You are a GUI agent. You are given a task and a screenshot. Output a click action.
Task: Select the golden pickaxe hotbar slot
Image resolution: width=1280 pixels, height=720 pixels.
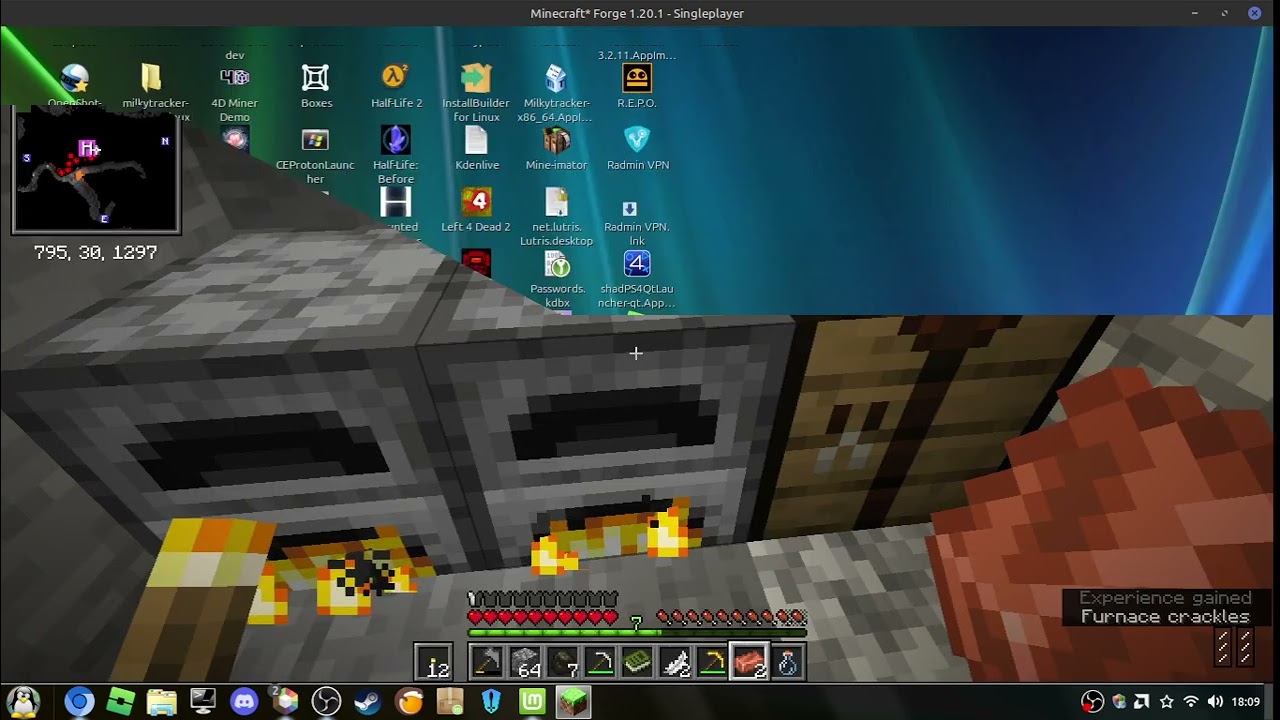pyautogui.click(x=712, y=662)
